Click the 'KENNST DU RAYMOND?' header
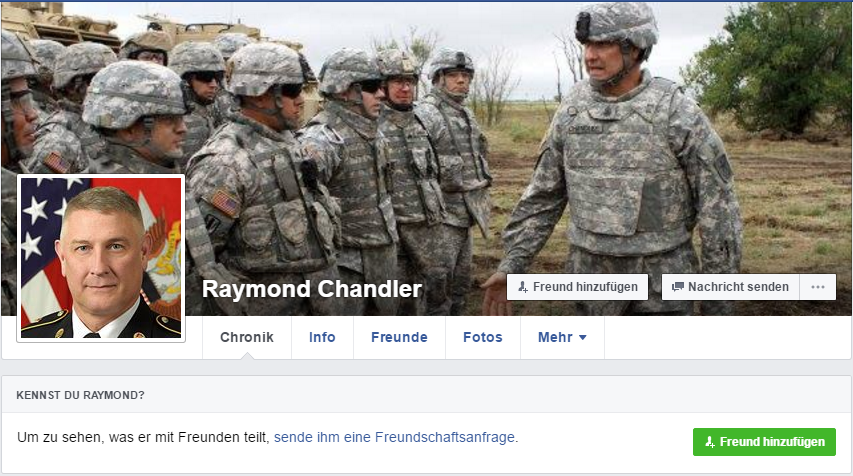 click(81, 395)
